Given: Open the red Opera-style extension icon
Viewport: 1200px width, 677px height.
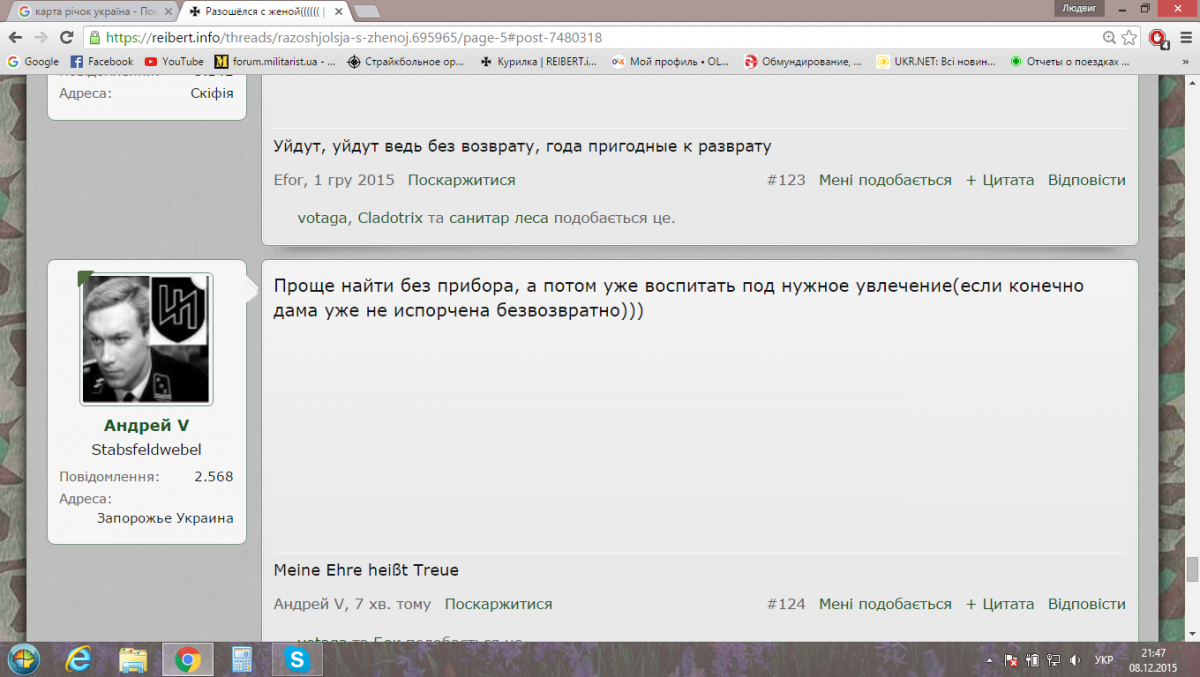Looking at the screenshot, I should point(1158,38).
